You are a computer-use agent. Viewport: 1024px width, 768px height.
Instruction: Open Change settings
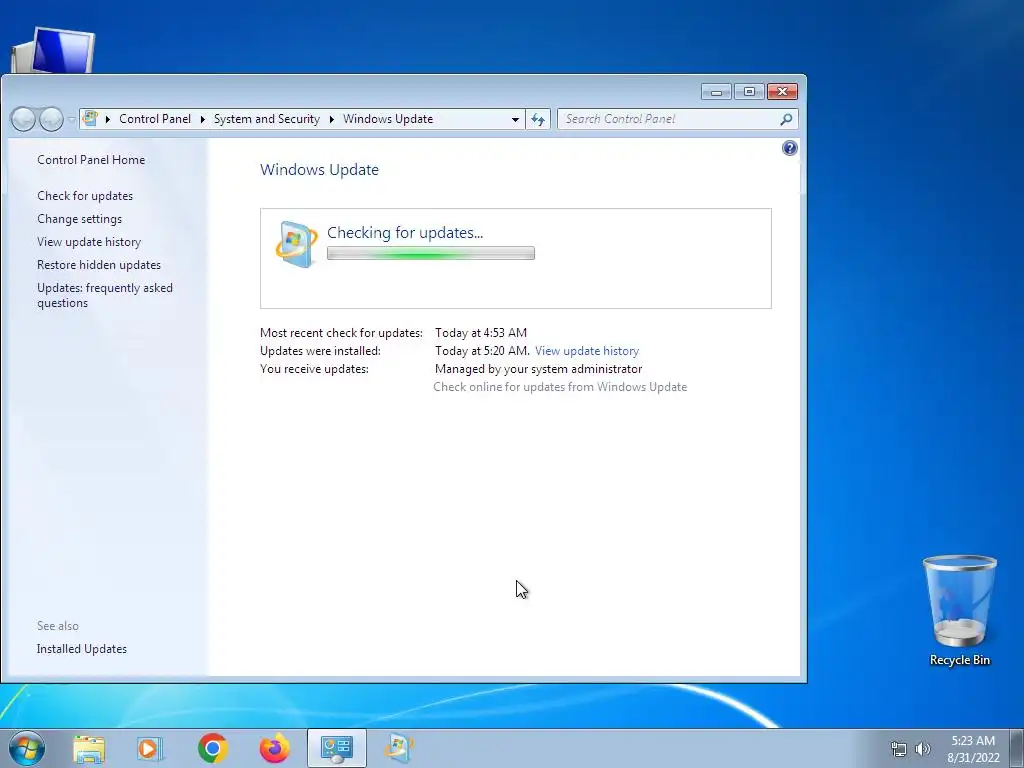(x=79, y=219)
